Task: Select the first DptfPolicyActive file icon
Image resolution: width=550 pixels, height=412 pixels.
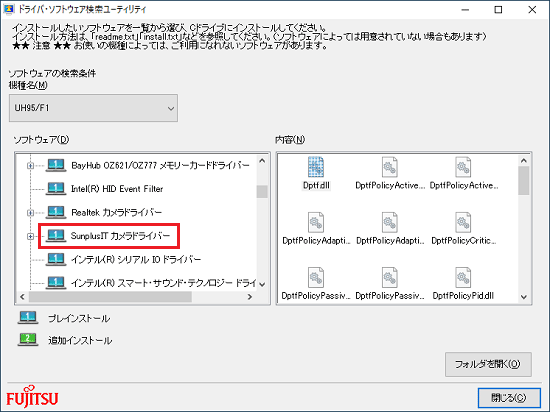Action: pyautogui.click(x=390, y=167)
